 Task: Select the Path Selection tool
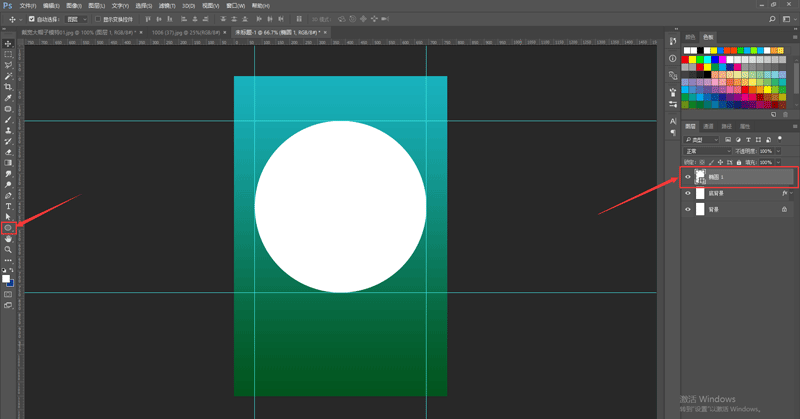(x=8, y=217)
